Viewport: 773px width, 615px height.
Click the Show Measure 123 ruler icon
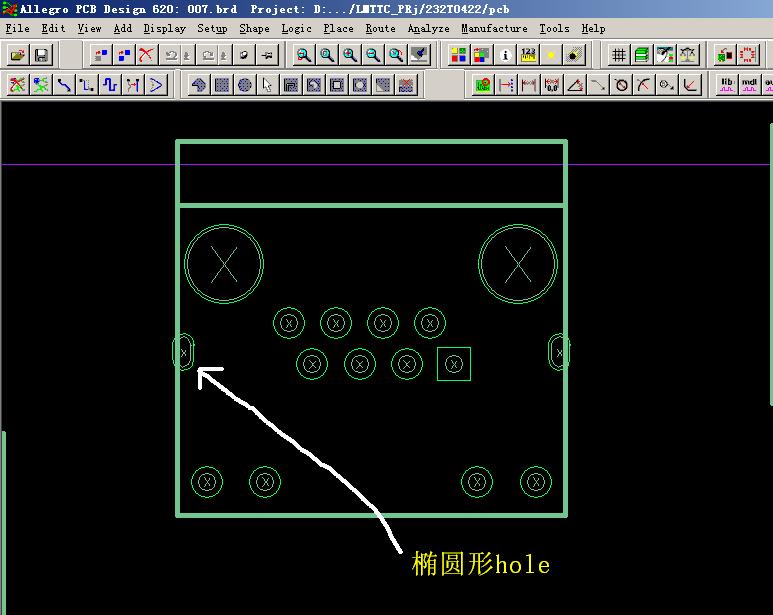(528, 55)
